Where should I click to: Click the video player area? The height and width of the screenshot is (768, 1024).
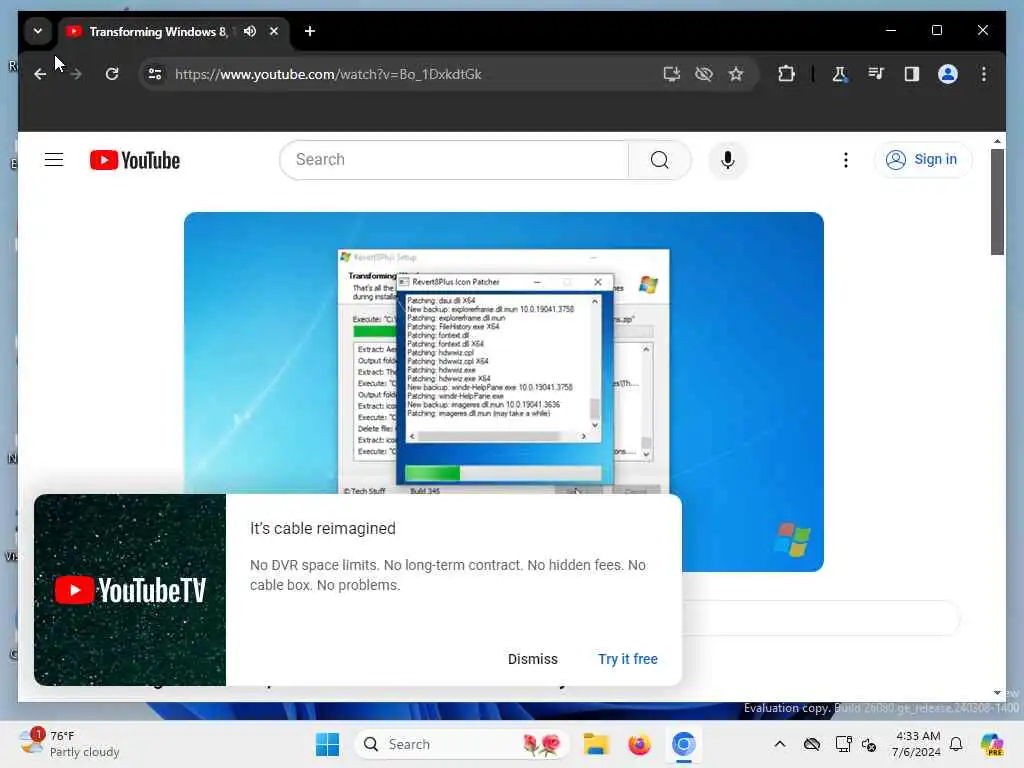tap(504, 392)
